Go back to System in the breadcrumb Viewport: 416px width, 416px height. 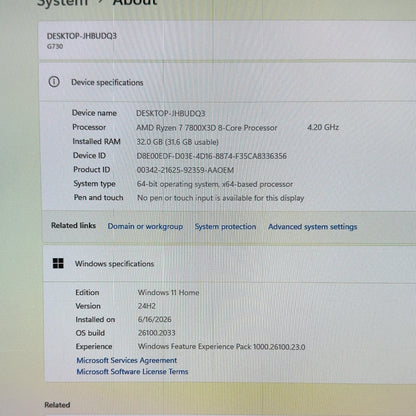(62, 3)
